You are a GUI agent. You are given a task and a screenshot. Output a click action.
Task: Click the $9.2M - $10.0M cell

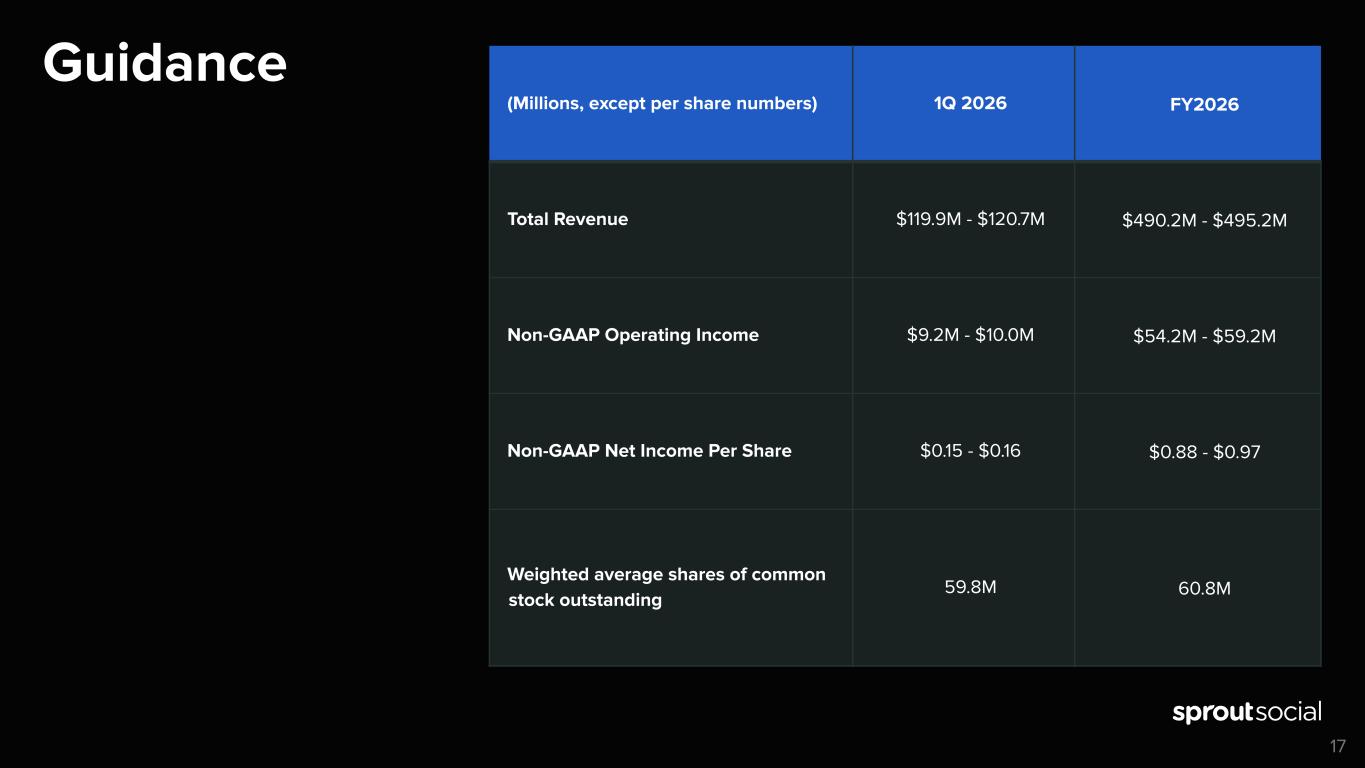coord(970,335)
